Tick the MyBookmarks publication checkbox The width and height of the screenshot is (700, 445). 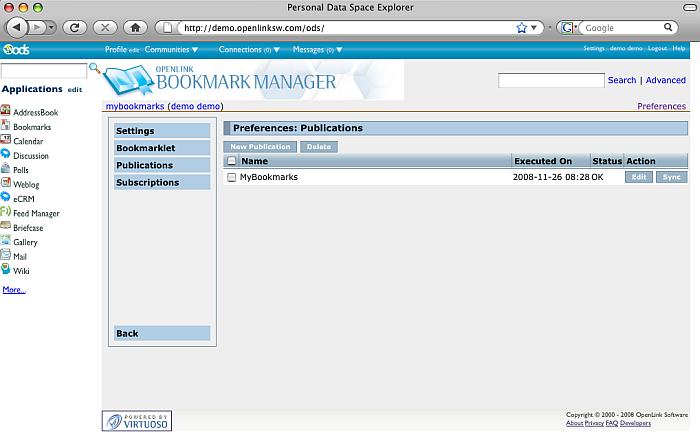pos(231,177)
